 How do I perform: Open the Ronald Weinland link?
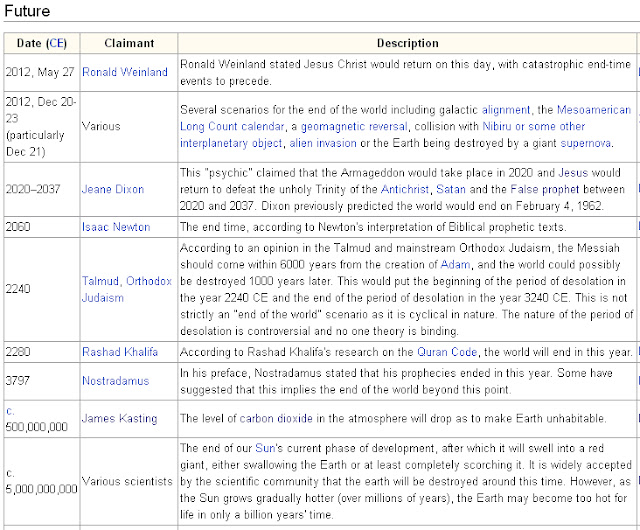(124, 72)
